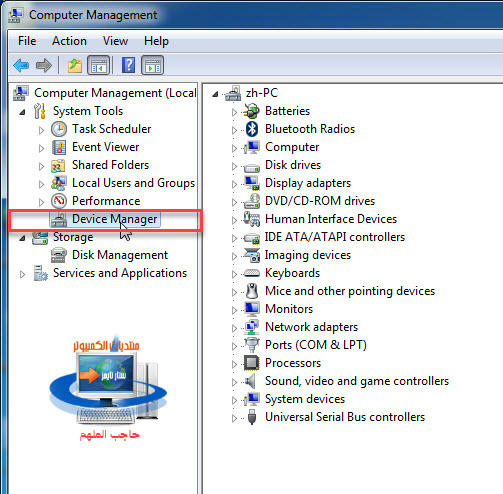Select the Disk drives label

click(293, 165)
